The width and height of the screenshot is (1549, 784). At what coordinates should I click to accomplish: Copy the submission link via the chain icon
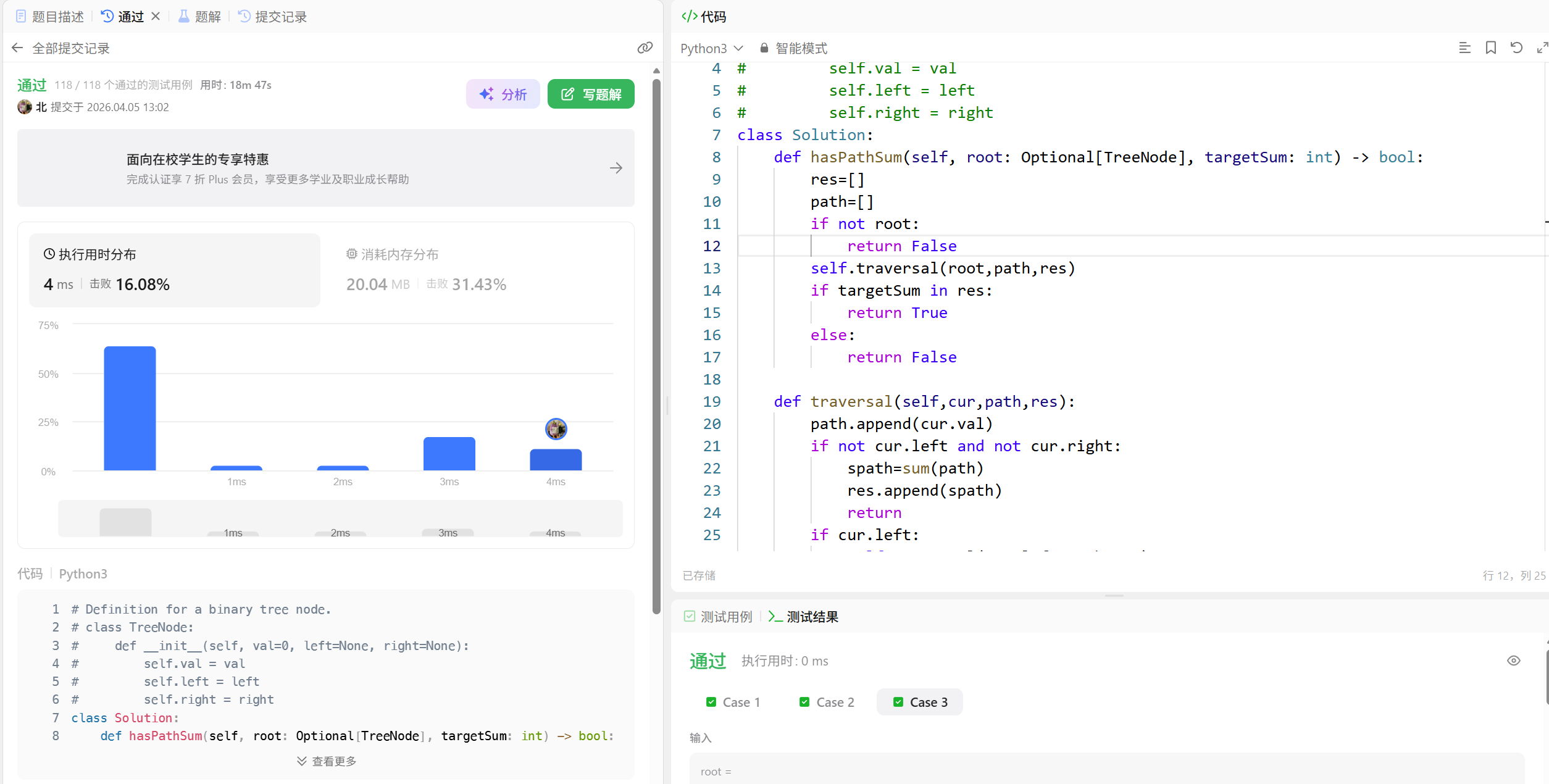click(645, 48)
